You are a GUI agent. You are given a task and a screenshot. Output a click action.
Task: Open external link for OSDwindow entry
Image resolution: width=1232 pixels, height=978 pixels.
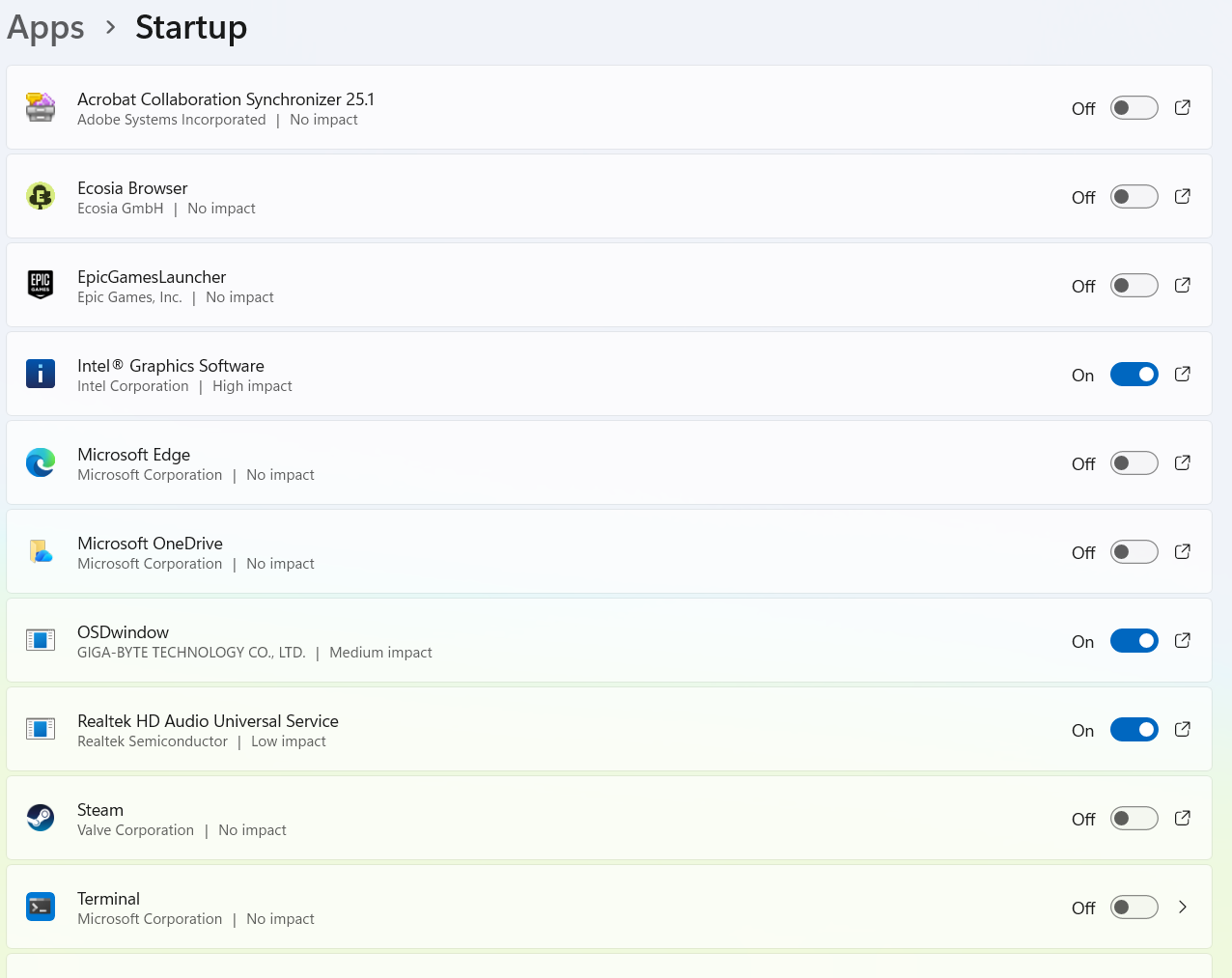(x=1182, y=640)
